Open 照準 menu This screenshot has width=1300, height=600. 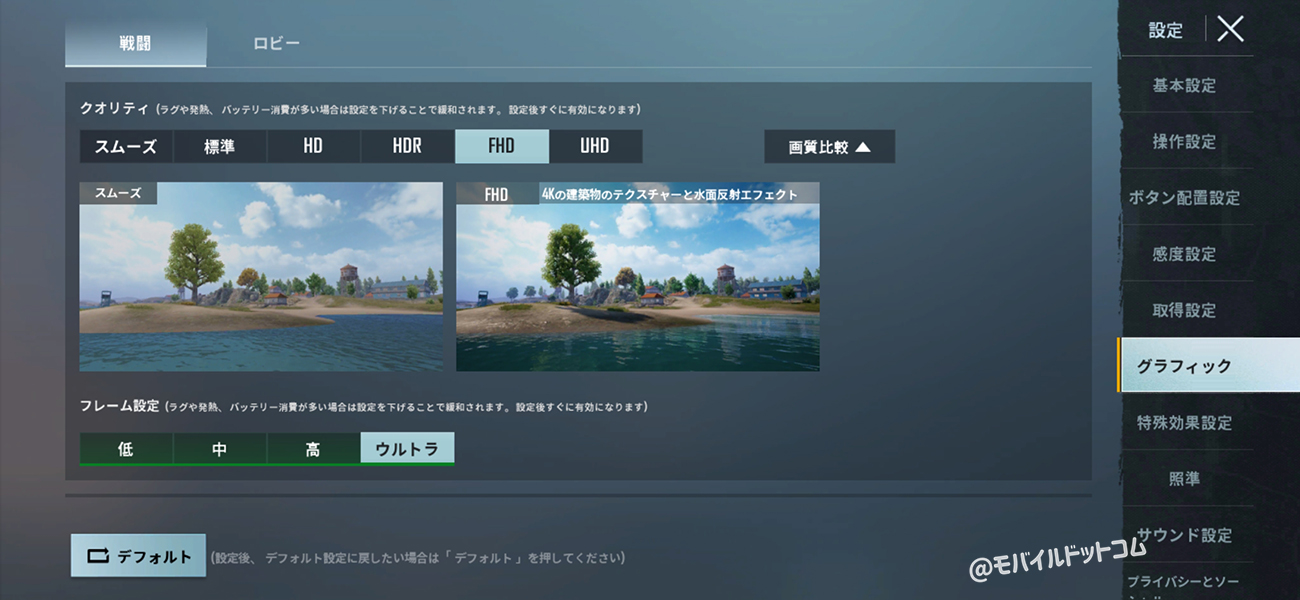pos(1185,479)
